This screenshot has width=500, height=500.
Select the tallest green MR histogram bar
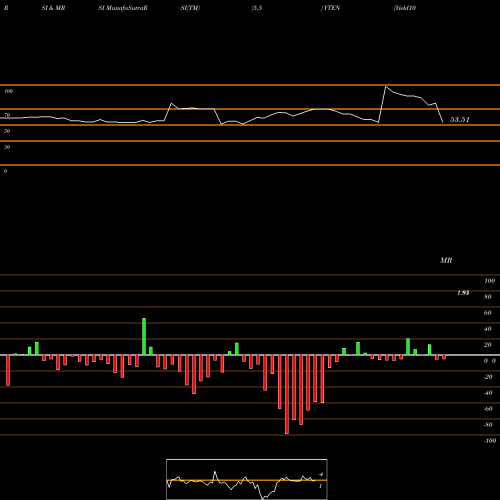(x=144, y=337)
